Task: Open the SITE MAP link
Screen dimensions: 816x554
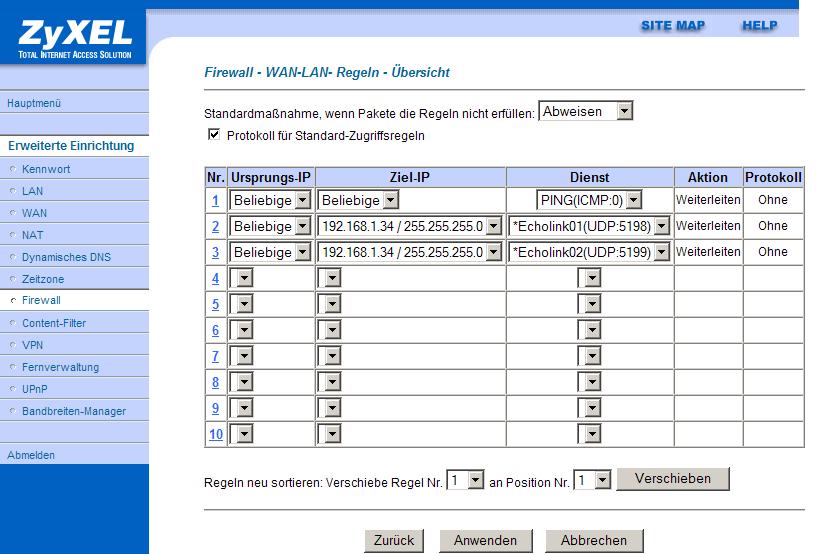Action: coord(673,26)
